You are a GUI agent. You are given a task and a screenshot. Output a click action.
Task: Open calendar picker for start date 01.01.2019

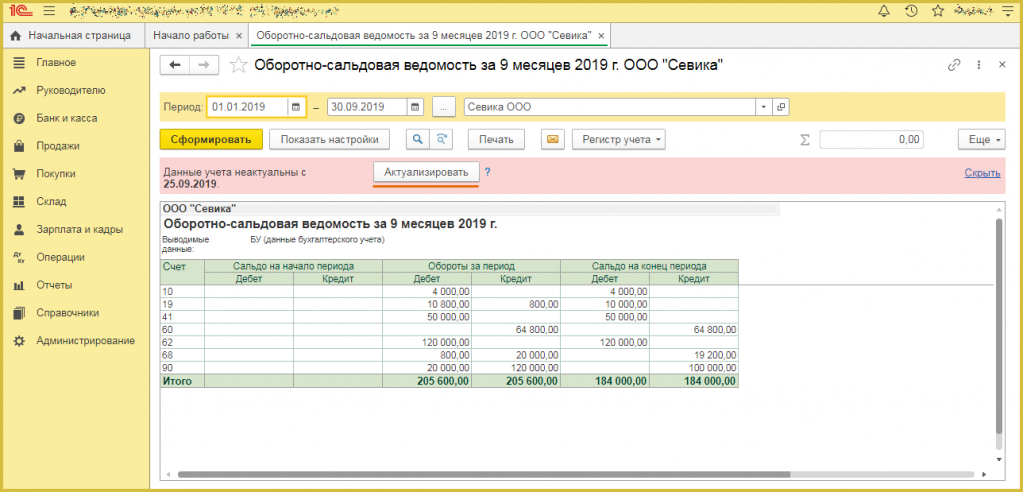tap(296, 107)
